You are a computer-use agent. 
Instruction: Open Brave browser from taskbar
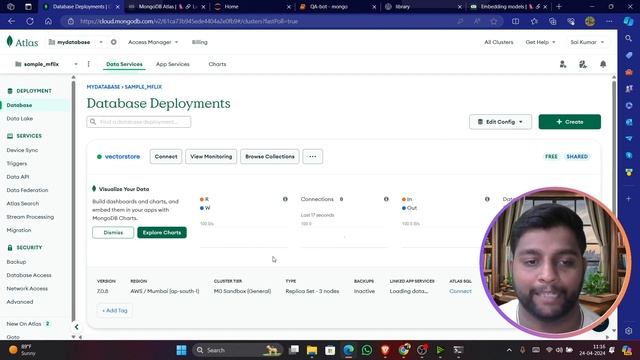[385, 350]
